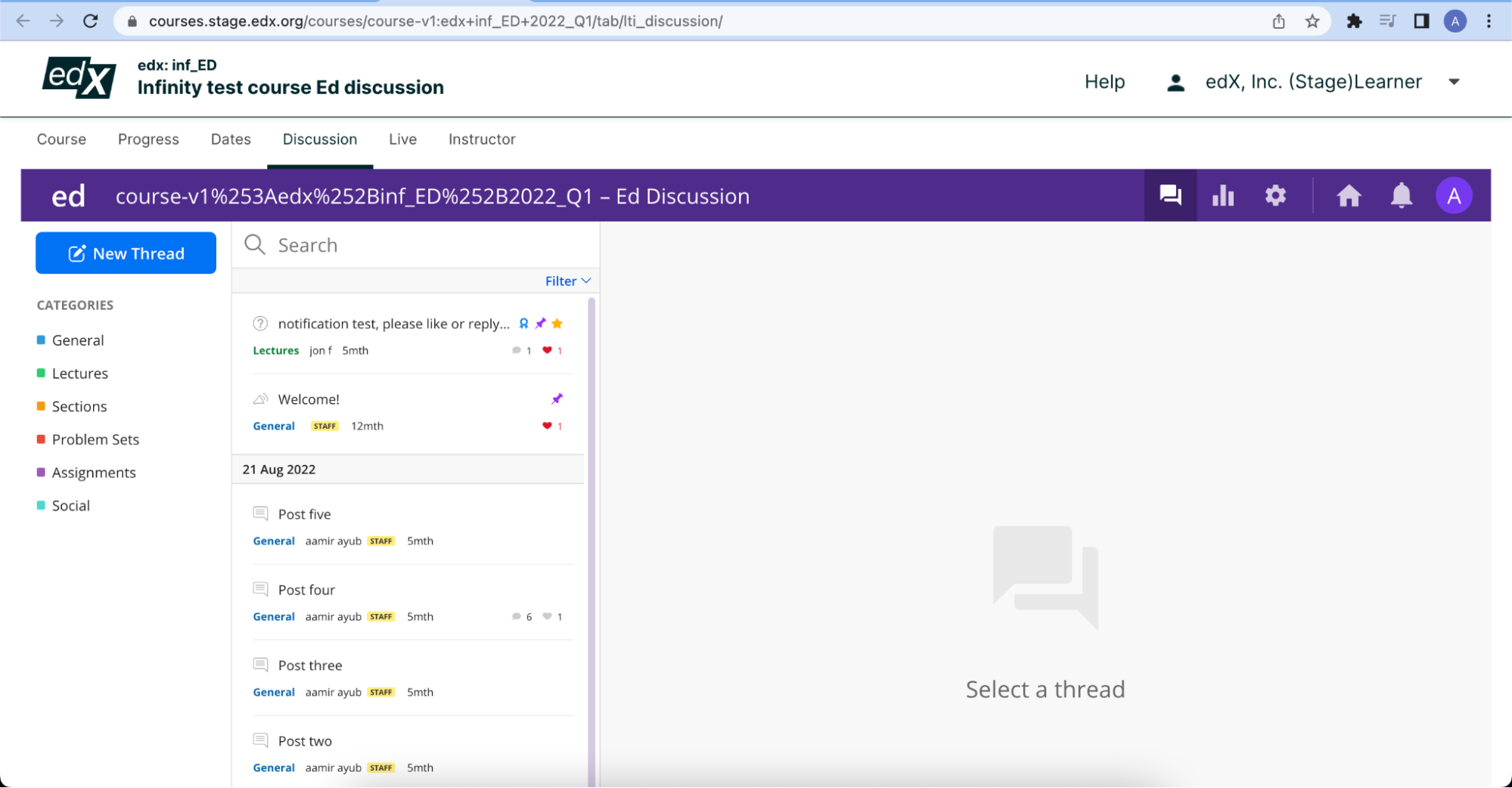Start a New Thread
The height and width of the screenshot is (788, 1512).
click(x=126, y=253)
